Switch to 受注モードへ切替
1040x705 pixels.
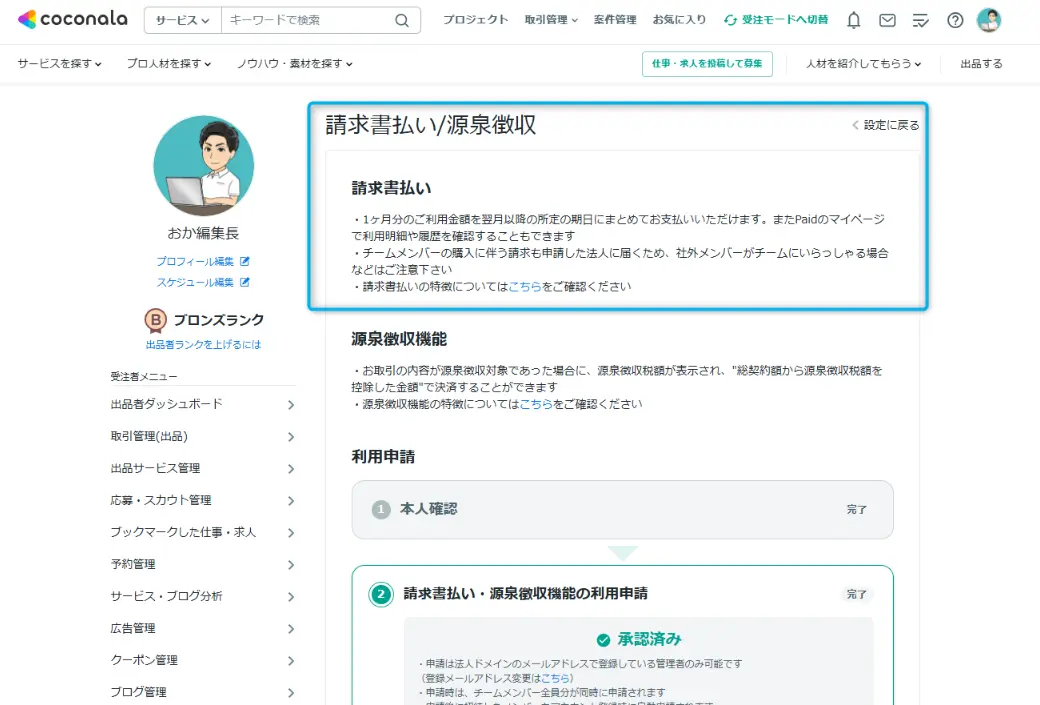[x=776, y=20]
